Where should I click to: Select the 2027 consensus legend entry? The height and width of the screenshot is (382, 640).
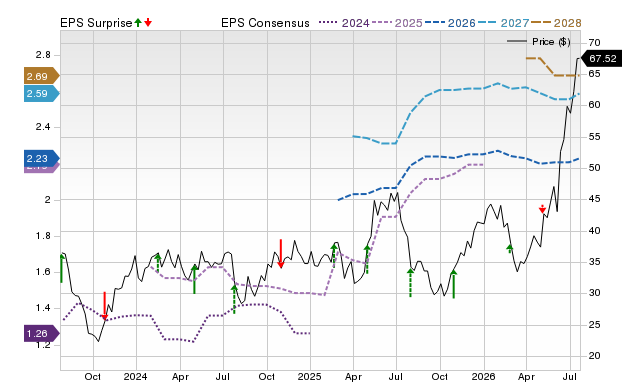pos(503,23)
